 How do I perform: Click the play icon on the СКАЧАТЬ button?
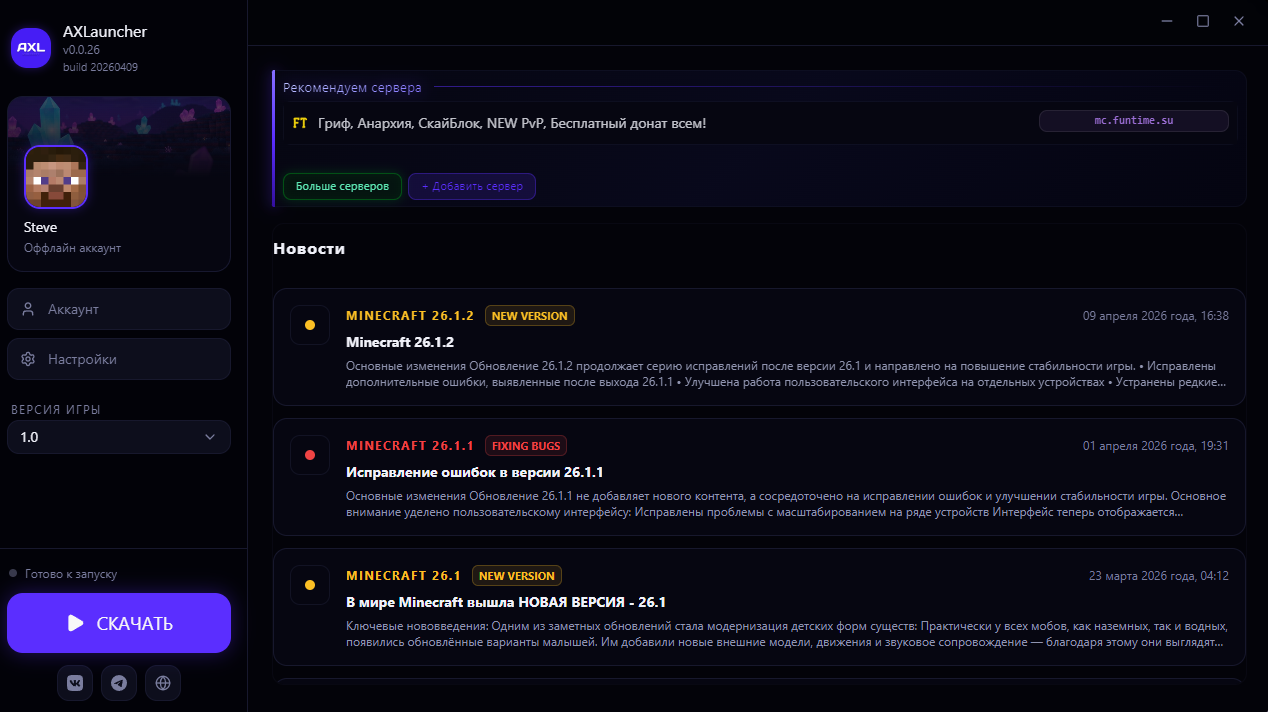[76, 623]
